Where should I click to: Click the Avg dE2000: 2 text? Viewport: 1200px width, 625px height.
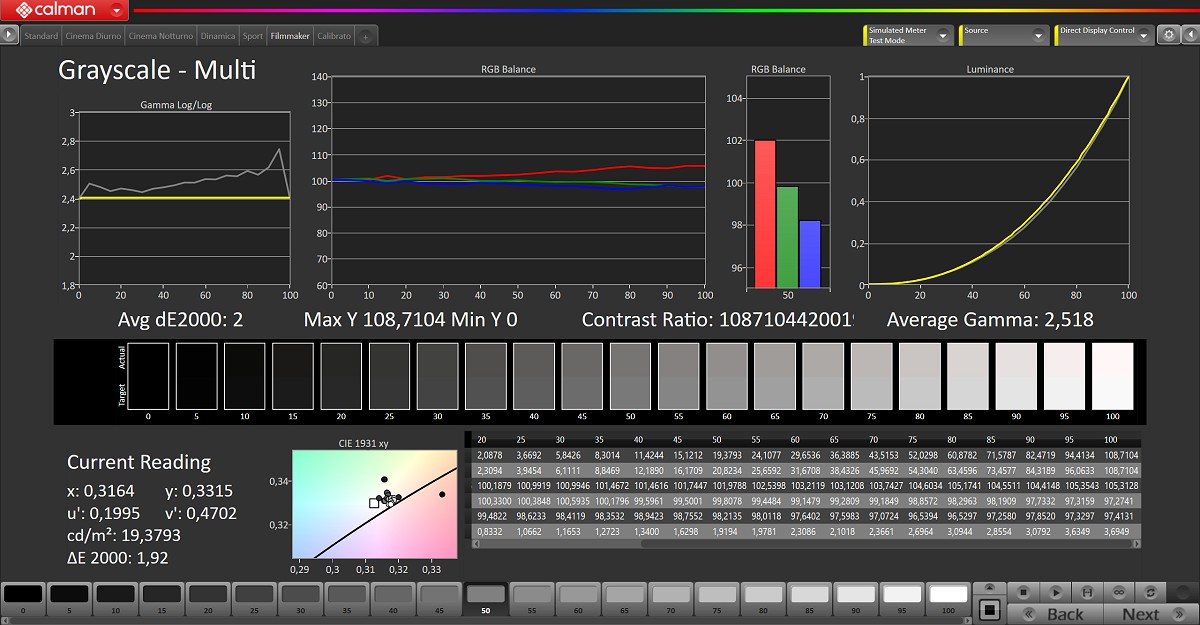[x=181, y=320]
